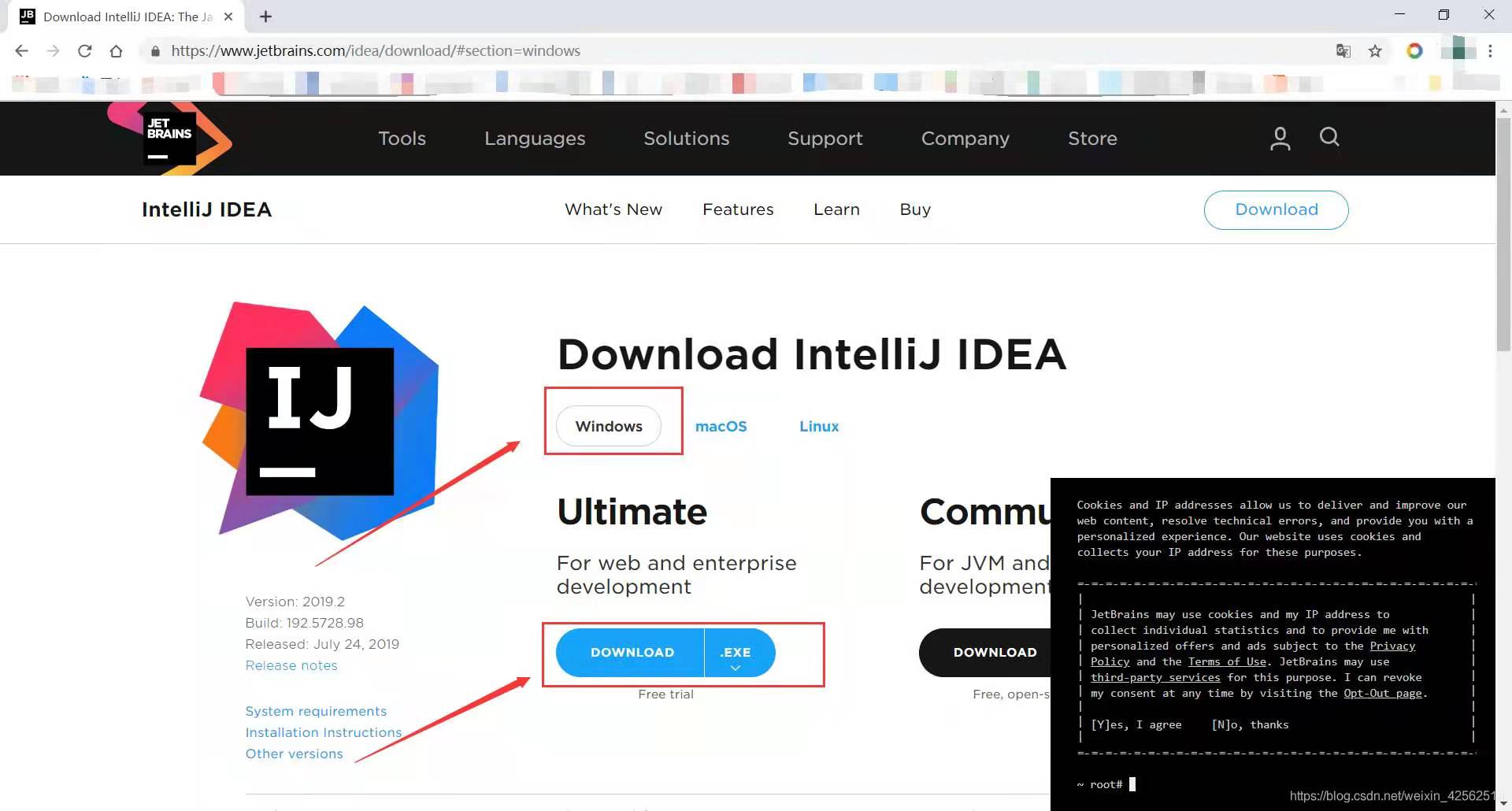Open the Features page
Screen dimensions: 1512x811
(x=738, y=209)
